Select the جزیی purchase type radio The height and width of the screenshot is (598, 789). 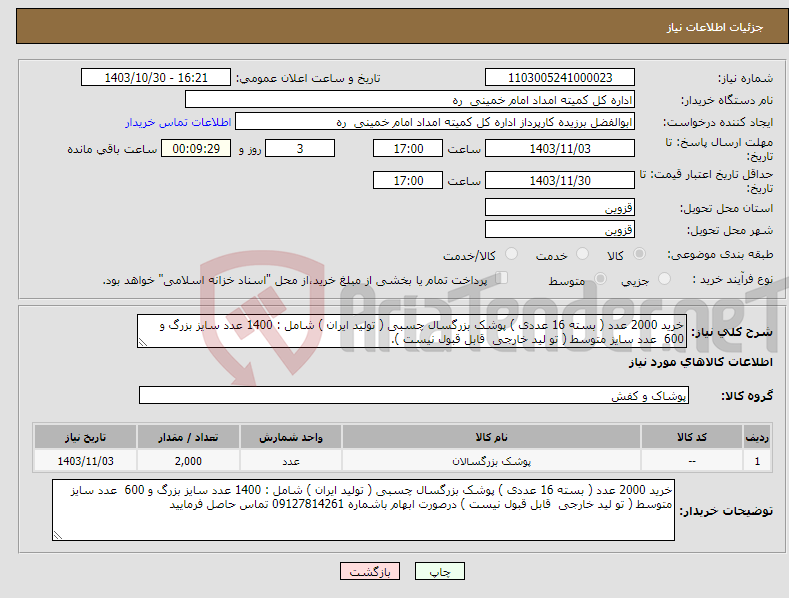click(x=664, y=278)
